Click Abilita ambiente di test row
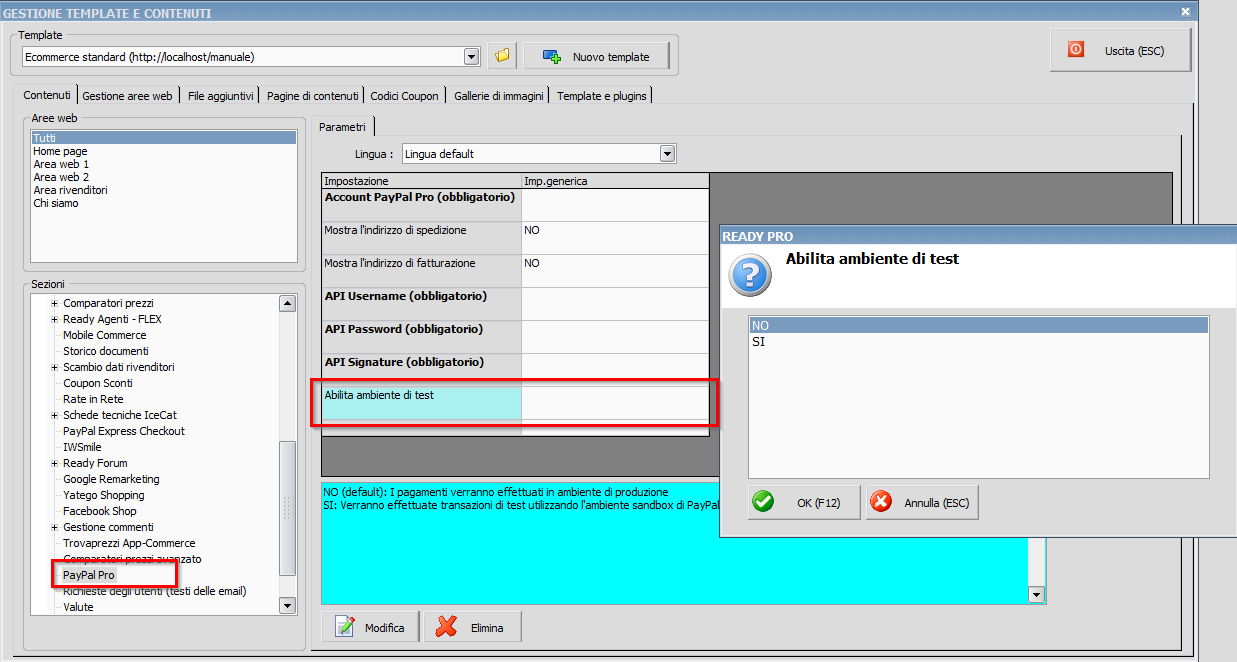 (515, 403)
